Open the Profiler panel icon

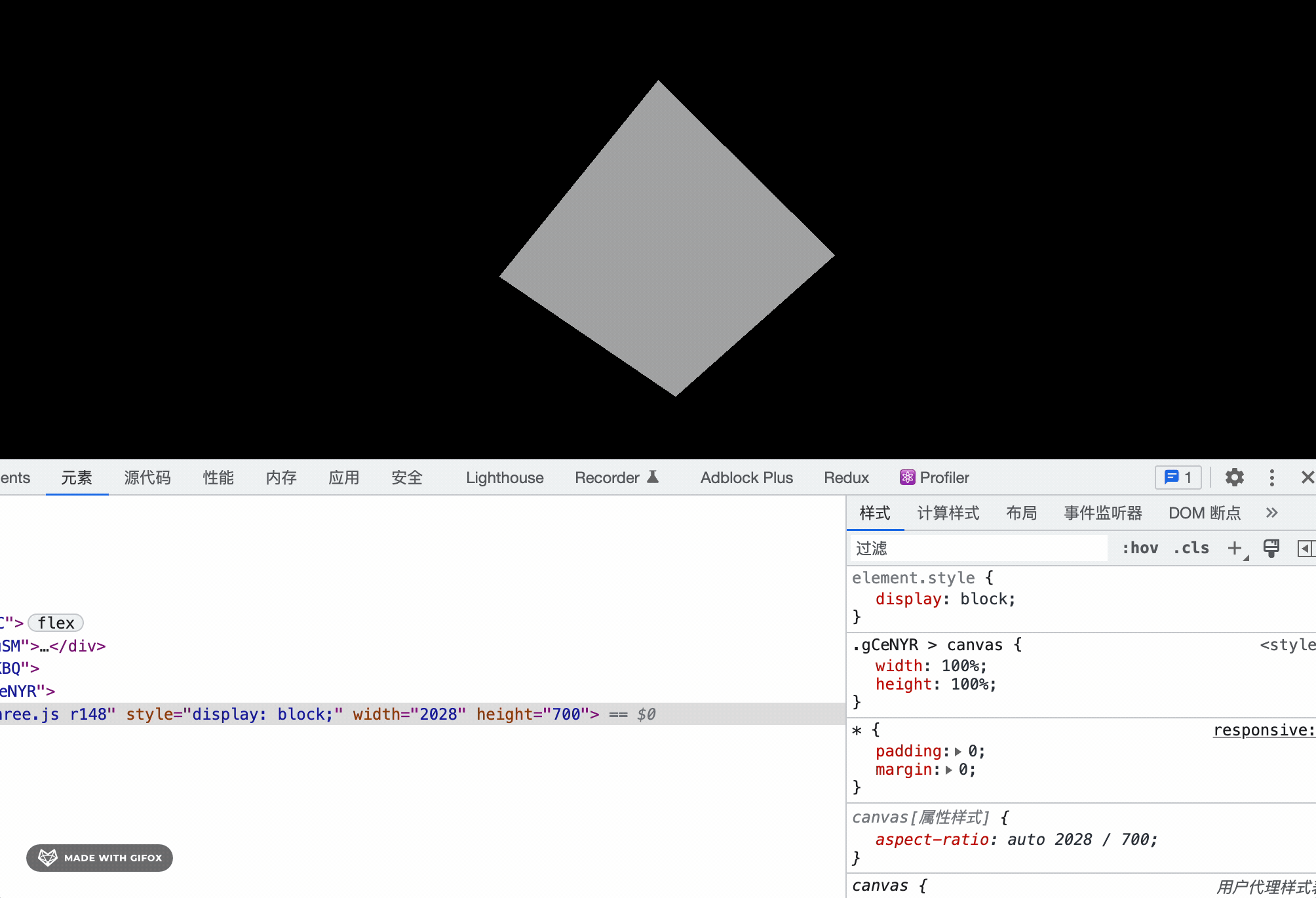pyautogui.click(x=907, y=478)
